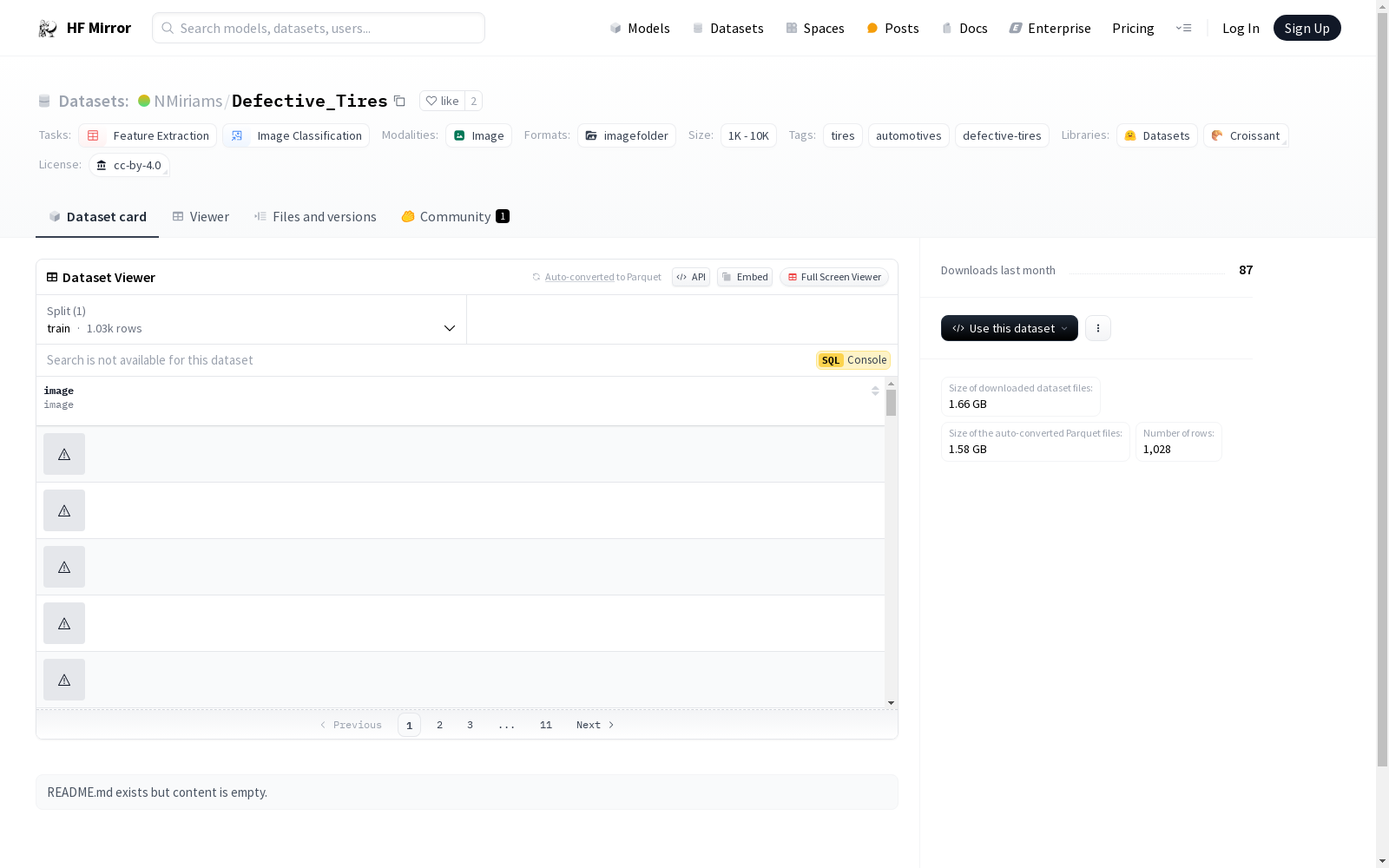Sort the image column using arrows
Image resolution: width=1389 pixels, height=868 pixels.
pos(874,391)
